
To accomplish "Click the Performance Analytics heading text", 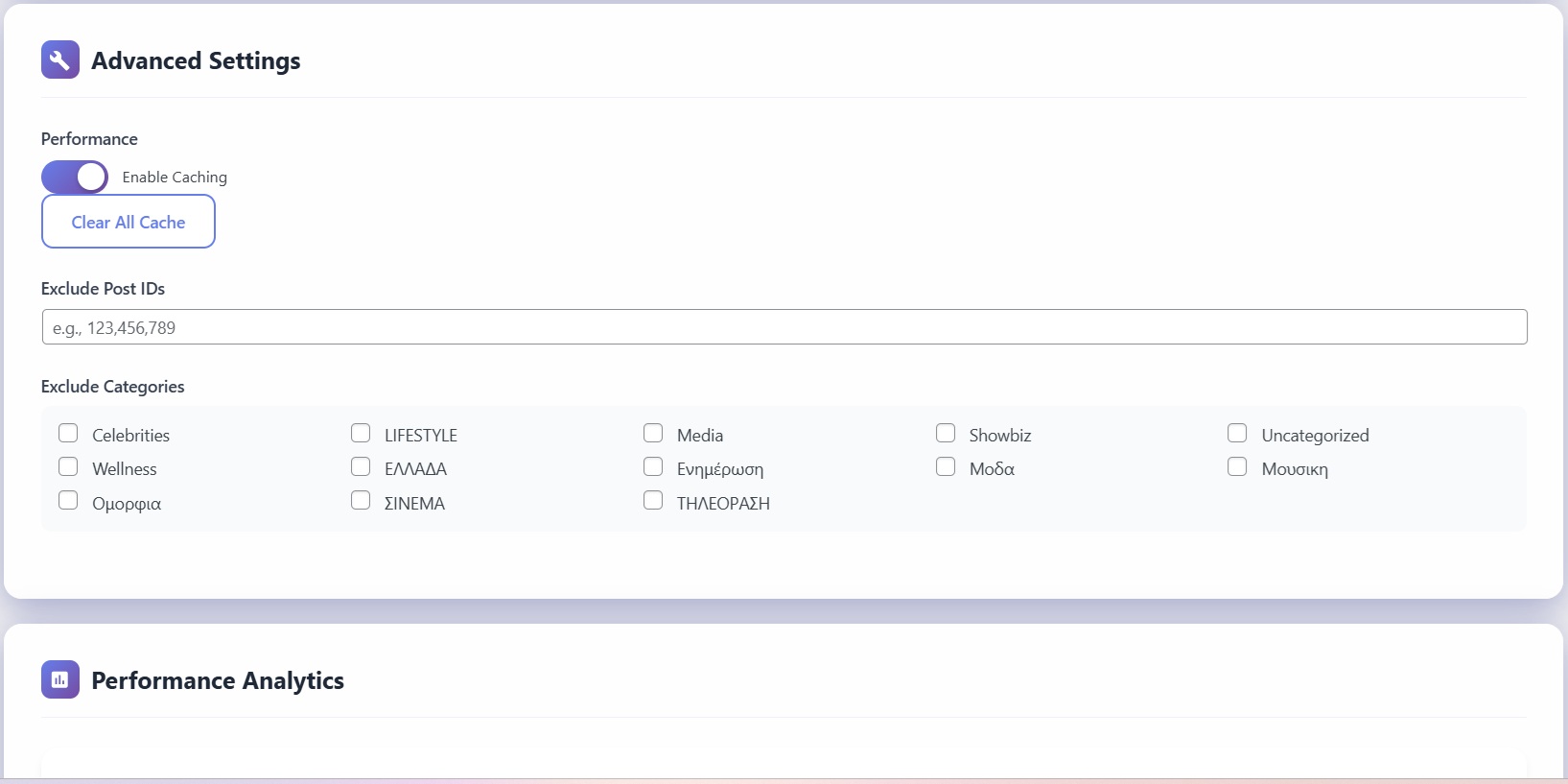I will [x=218, y=680].
